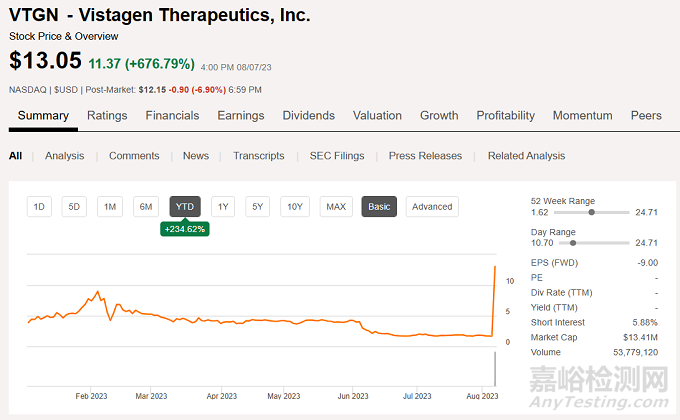Open the Transcripts filter
This screenshot has width=680, height=420.
[x=258, y=156]
